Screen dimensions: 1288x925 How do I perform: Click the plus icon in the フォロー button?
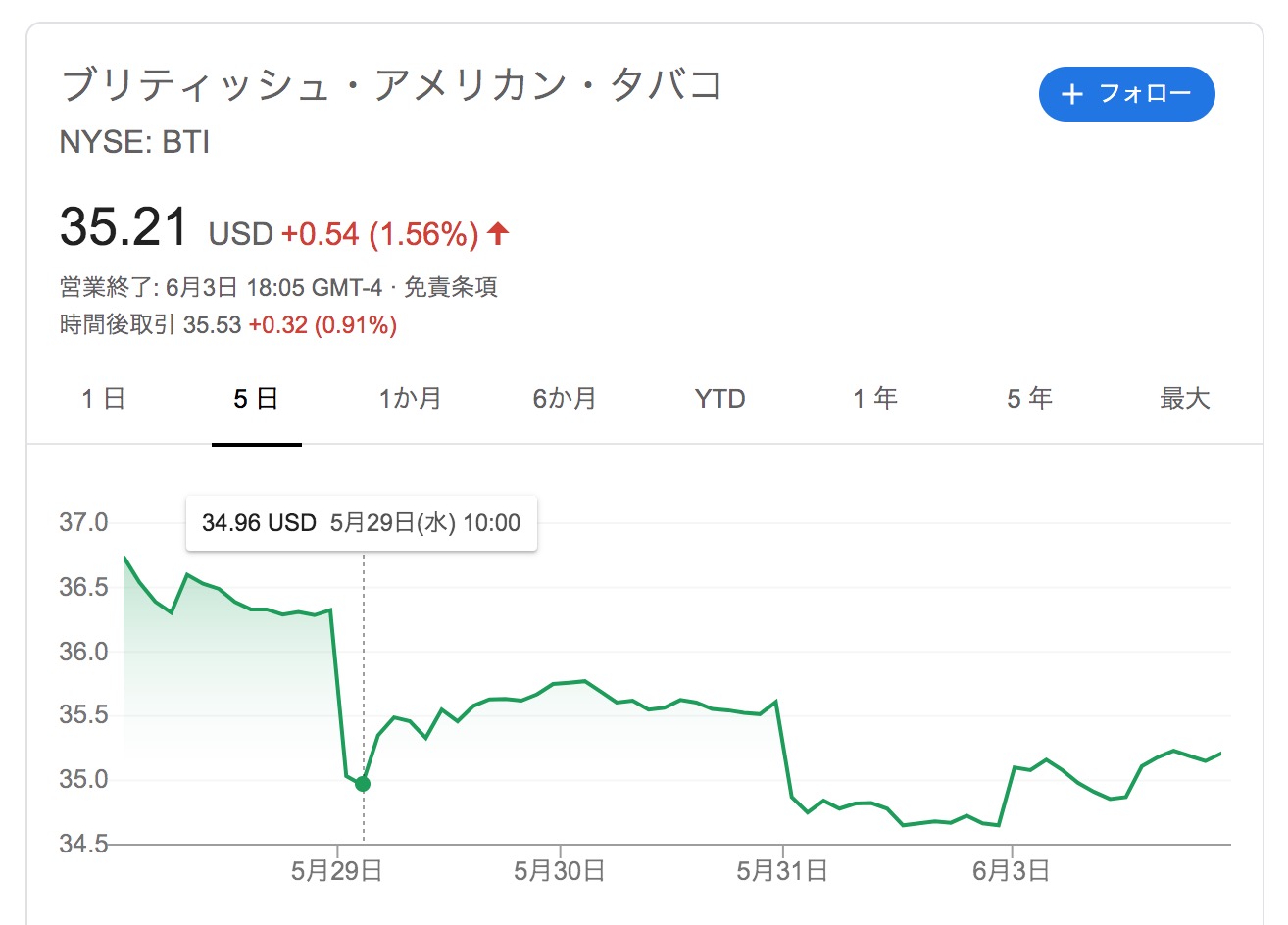point(1072,94)
